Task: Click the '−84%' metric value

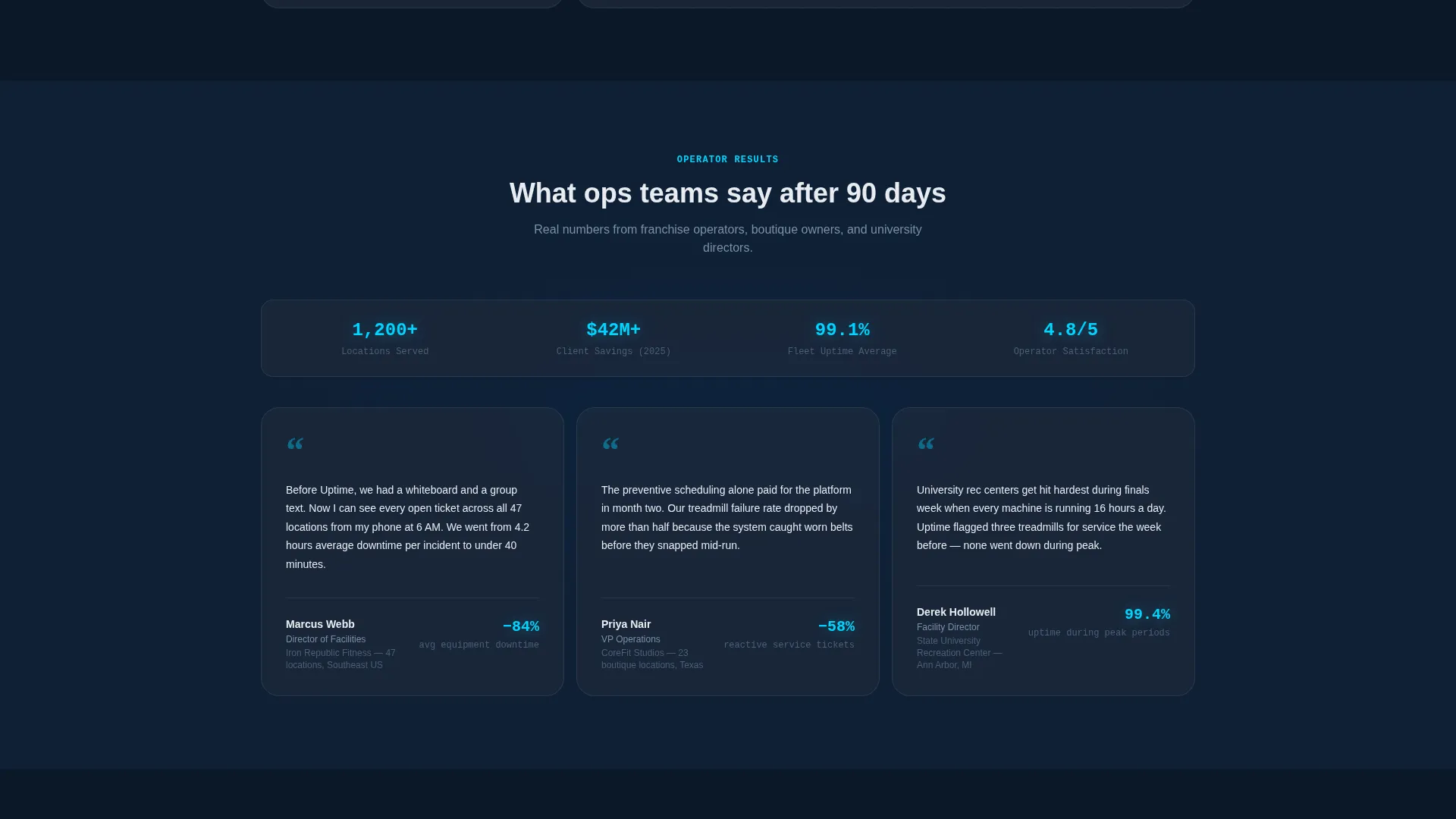Action: click(x=521, y=626)
